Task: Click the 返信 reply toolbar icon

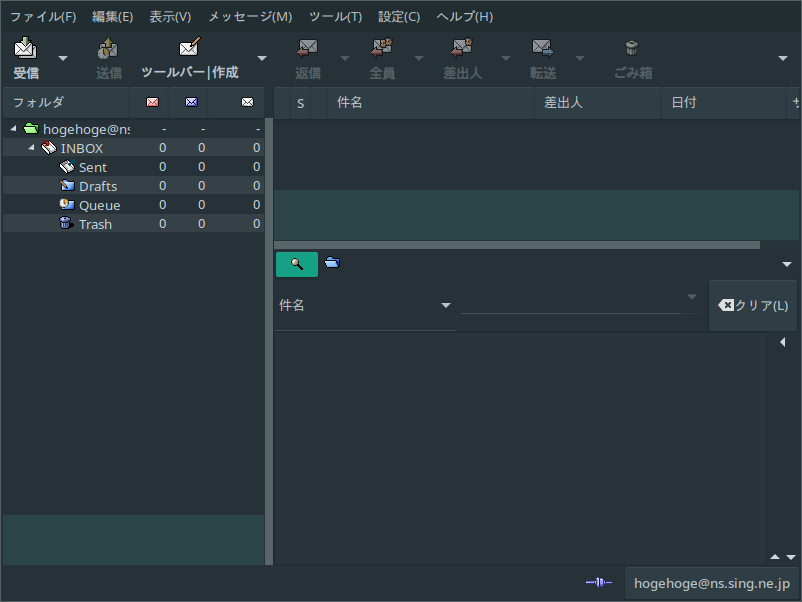Action: (308, 49)
